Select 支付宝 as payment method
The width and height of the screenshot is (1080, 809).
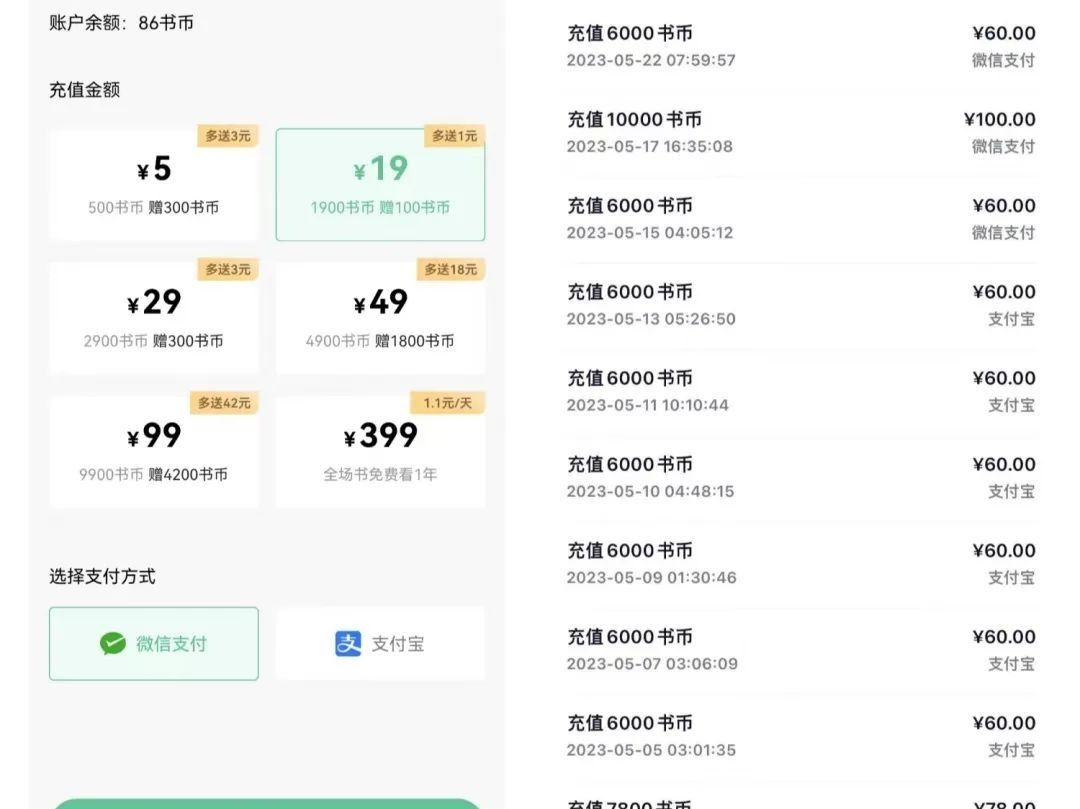coord(381,644)
